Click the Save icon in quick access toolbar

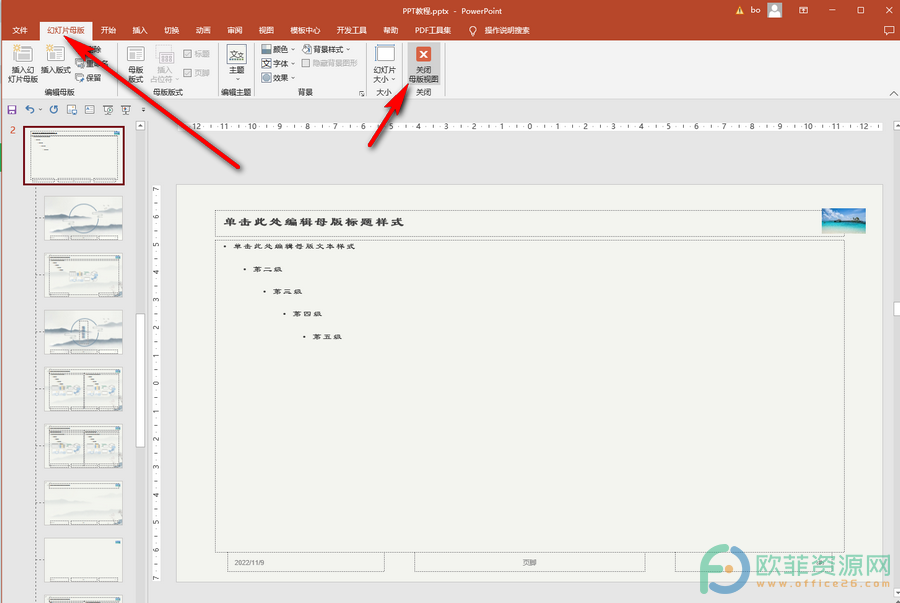point(11,110)
